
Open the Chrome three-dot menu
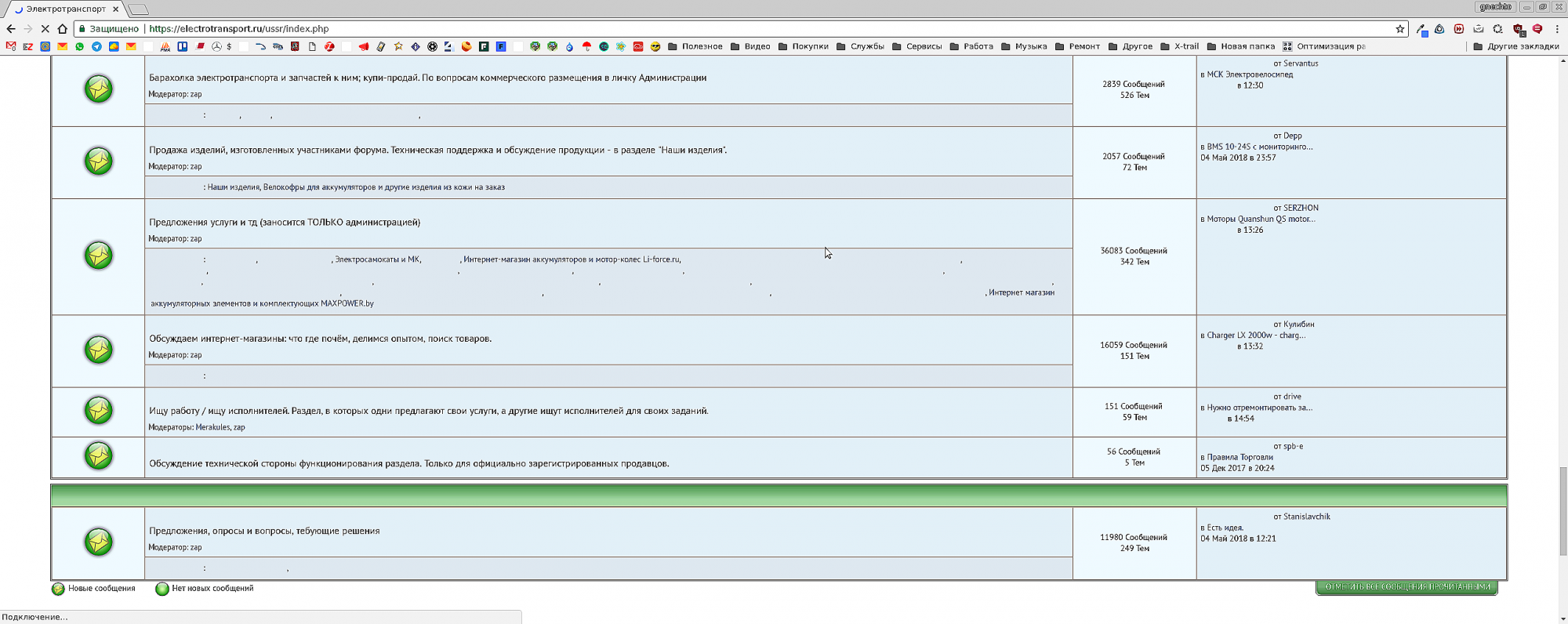(x=1557, y=29)
